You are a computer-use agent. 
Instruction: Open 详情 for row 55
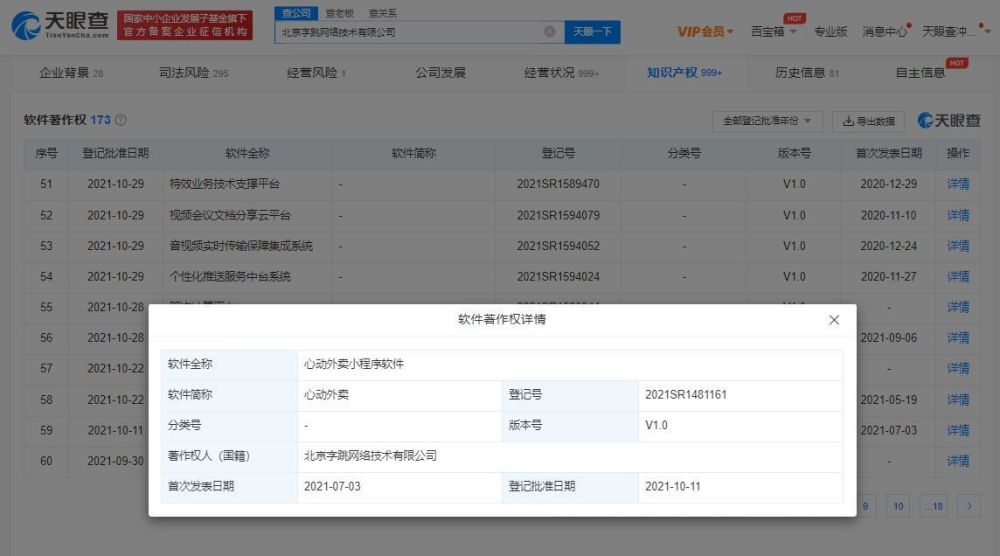pos(958,307)
